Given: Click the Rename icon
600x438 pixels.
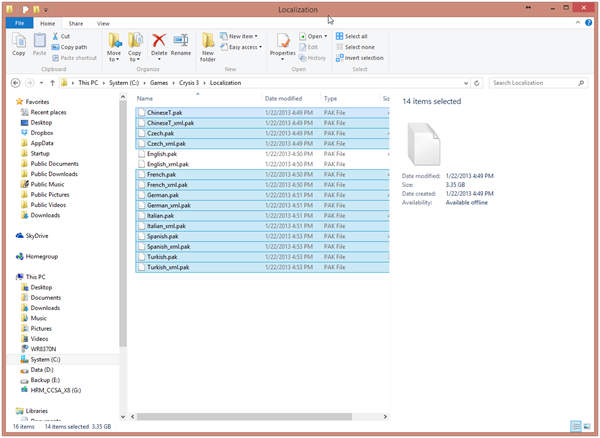Looking at the screenshot, I should tap(181, 41).
